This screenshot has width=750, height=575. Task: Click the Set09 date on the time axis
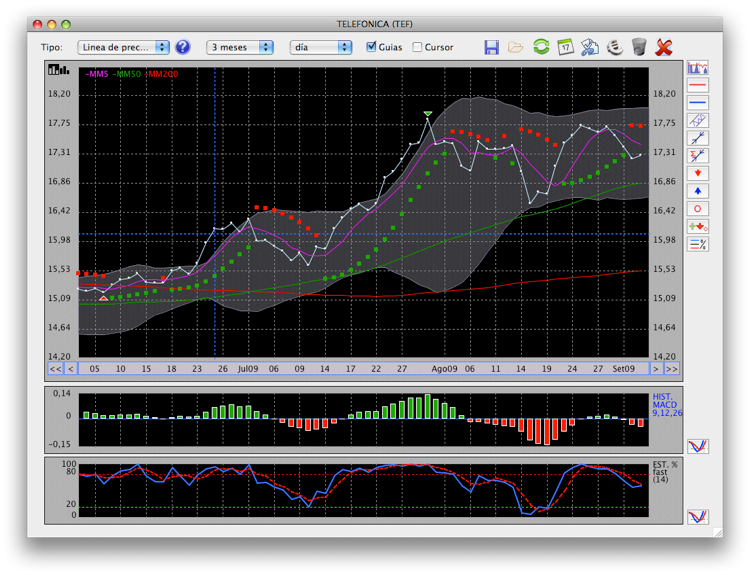point(624,369)
